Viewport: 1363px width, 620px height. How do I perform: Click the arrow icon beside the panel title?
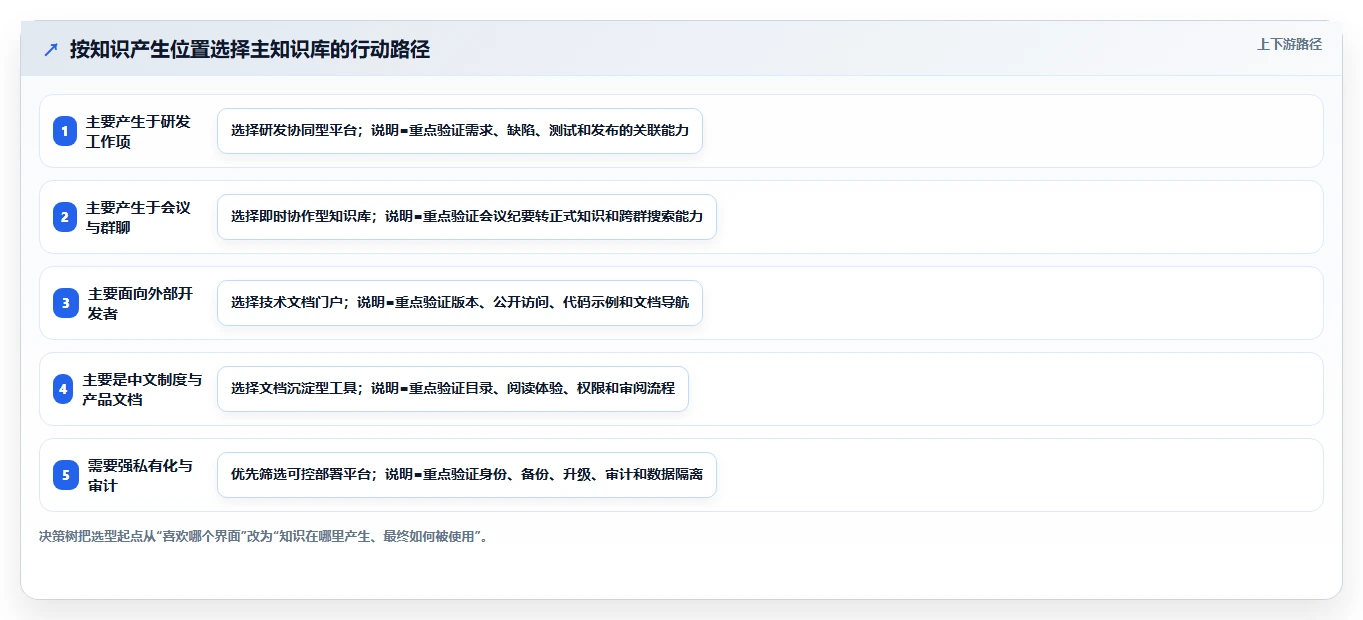51,49
